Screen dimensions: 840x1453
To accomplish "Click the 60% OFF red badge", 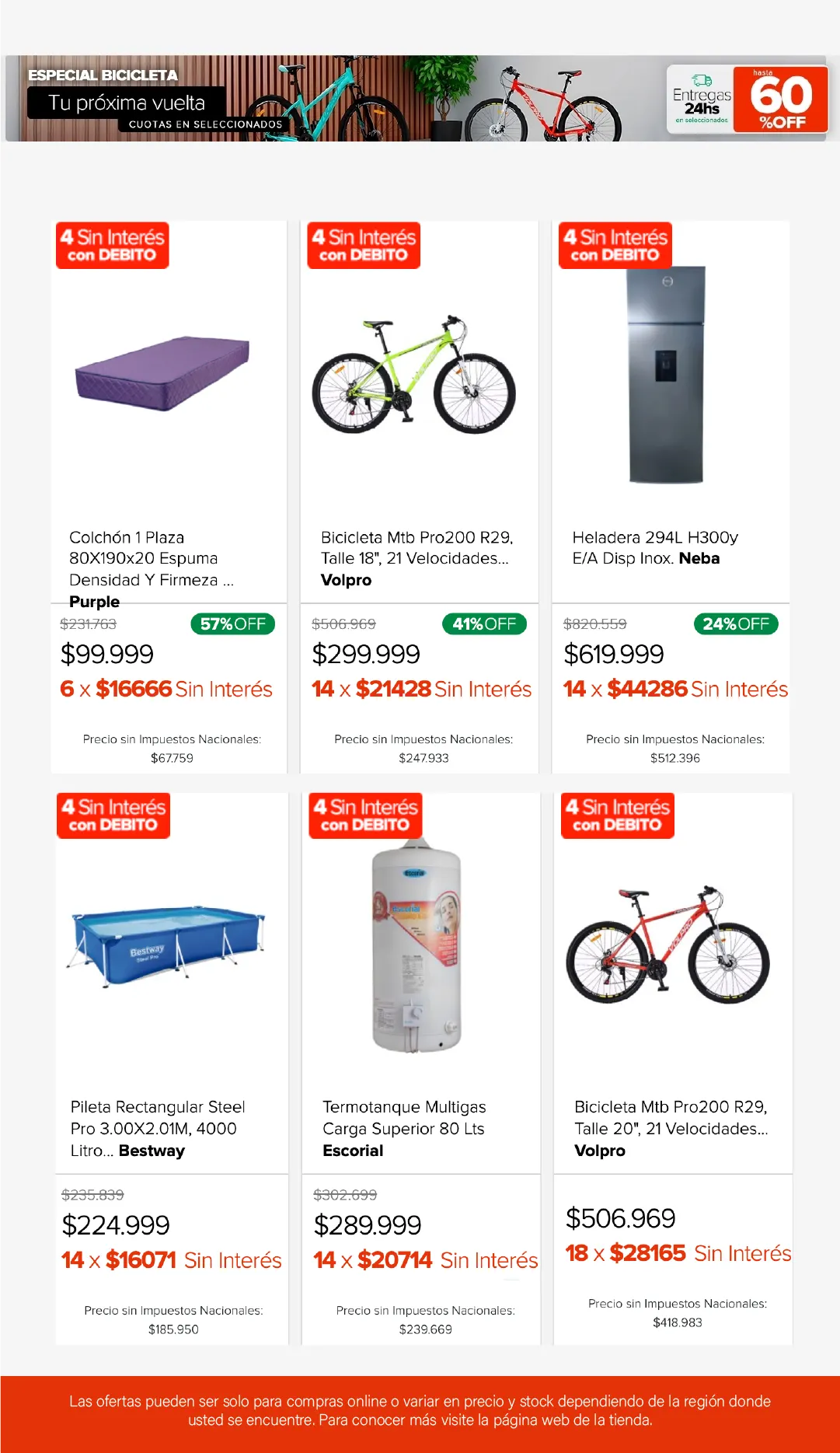I will coord(781,99).
